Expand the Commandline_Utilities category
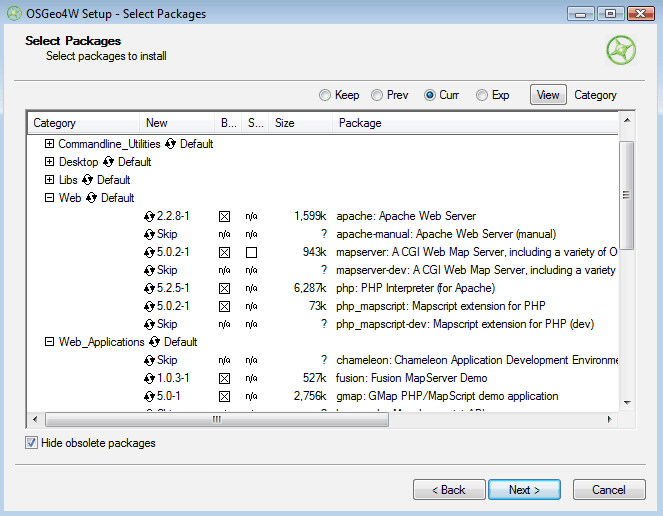 click(x=49, y=144)
